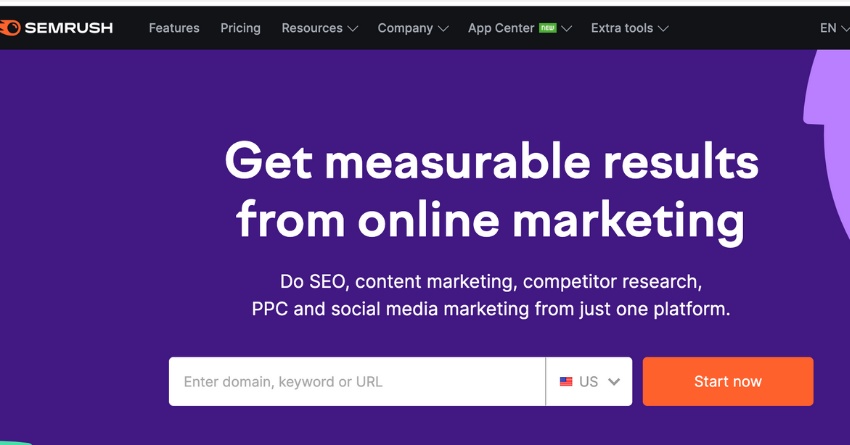Click the Semrush flame logo icon
Screen dimensions: 850x445
coord(9,28)
